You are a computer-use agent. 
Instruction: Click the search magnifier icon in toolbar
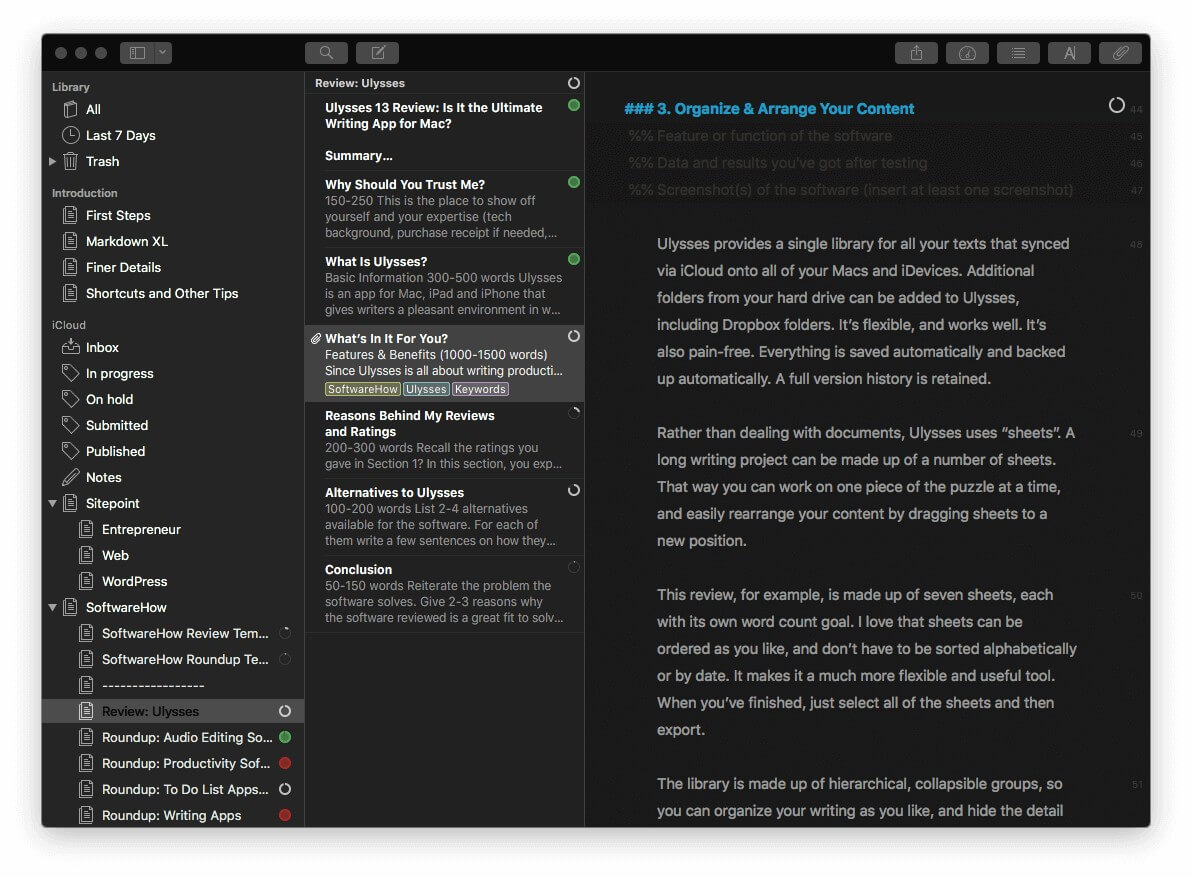(326, 53)
